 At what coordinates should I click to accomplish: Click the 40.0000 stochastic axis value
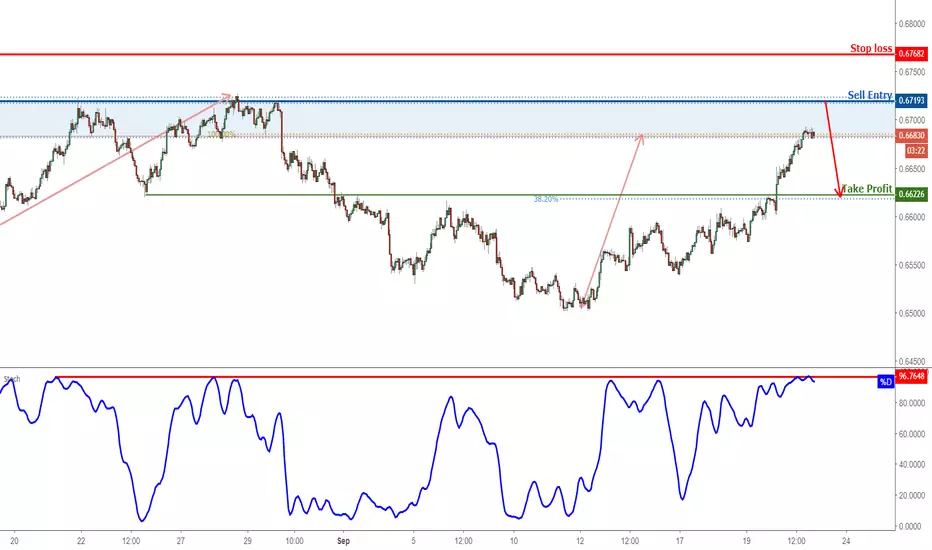[912, 464]
